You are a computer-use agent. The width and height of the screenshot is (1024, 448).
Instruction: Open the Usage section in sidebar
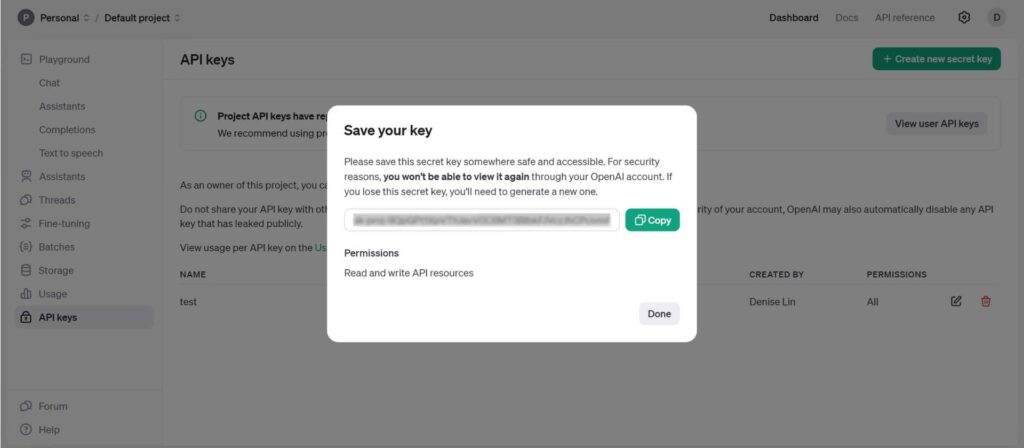tap(52, 294)
